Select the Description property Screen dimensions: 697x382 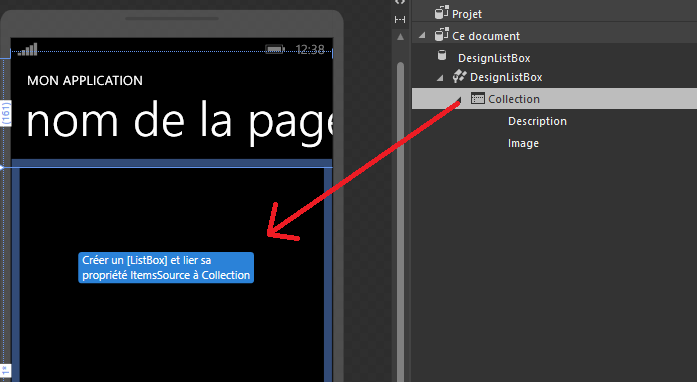tap(537, 121)
